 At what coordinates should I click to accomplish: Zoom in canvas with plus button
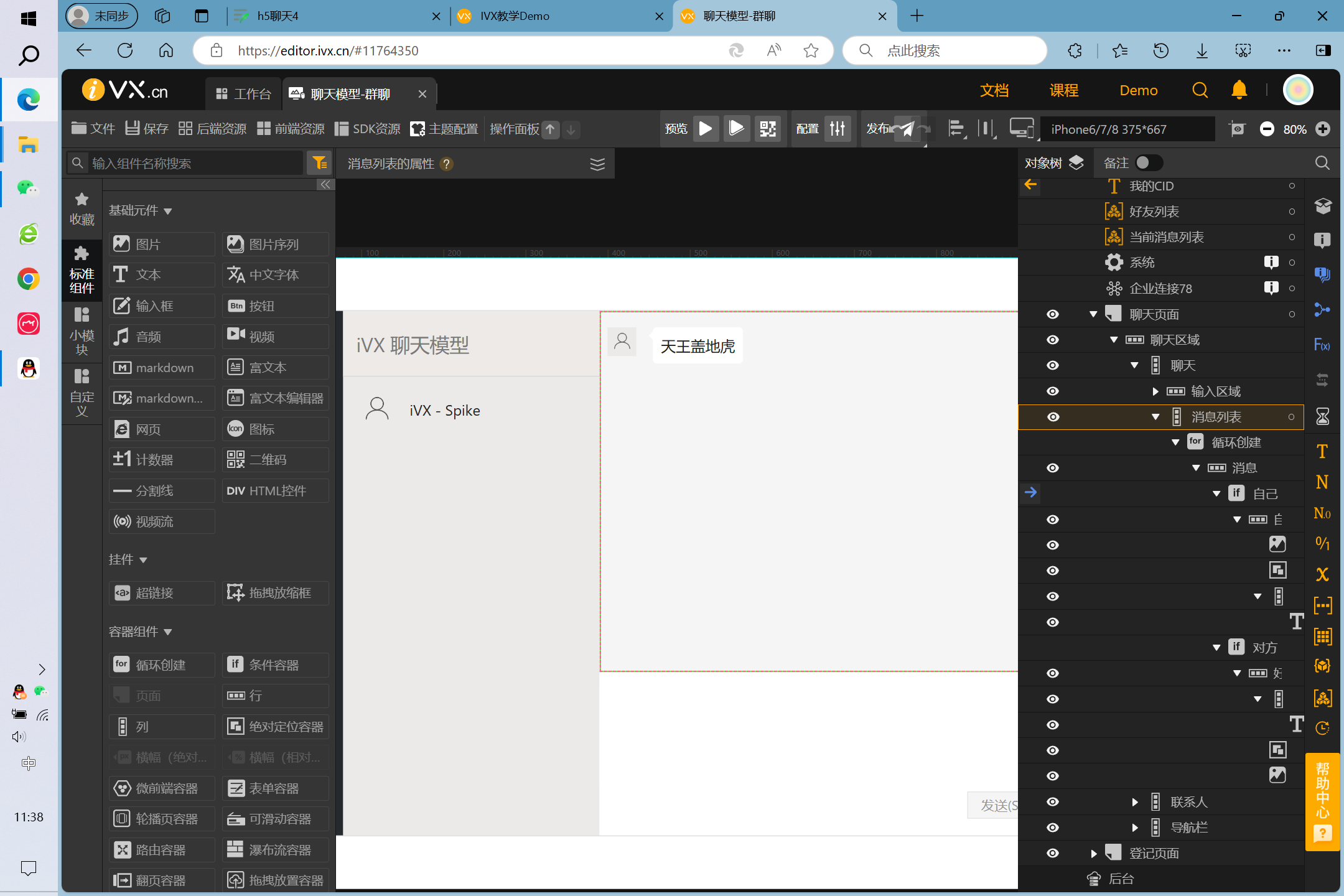[x=1323, y=129]
